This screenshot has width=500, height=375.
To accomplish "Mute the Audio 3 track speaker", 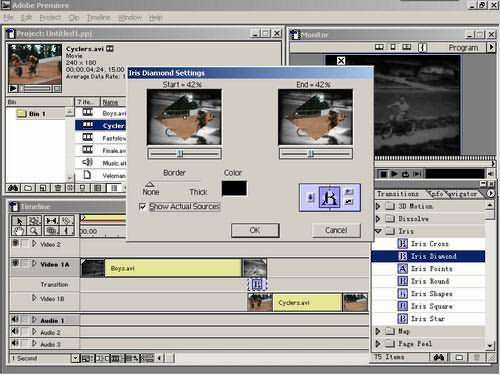I will tap(15, 343).
